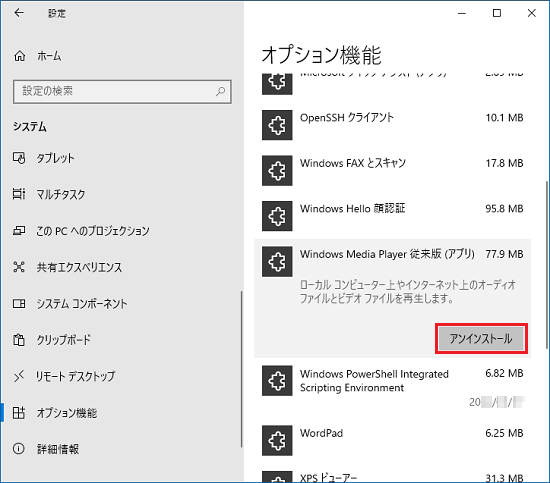Screen dimensions: 550x483
Task: Click the システム section header
Action: click(x=30, y=127)
